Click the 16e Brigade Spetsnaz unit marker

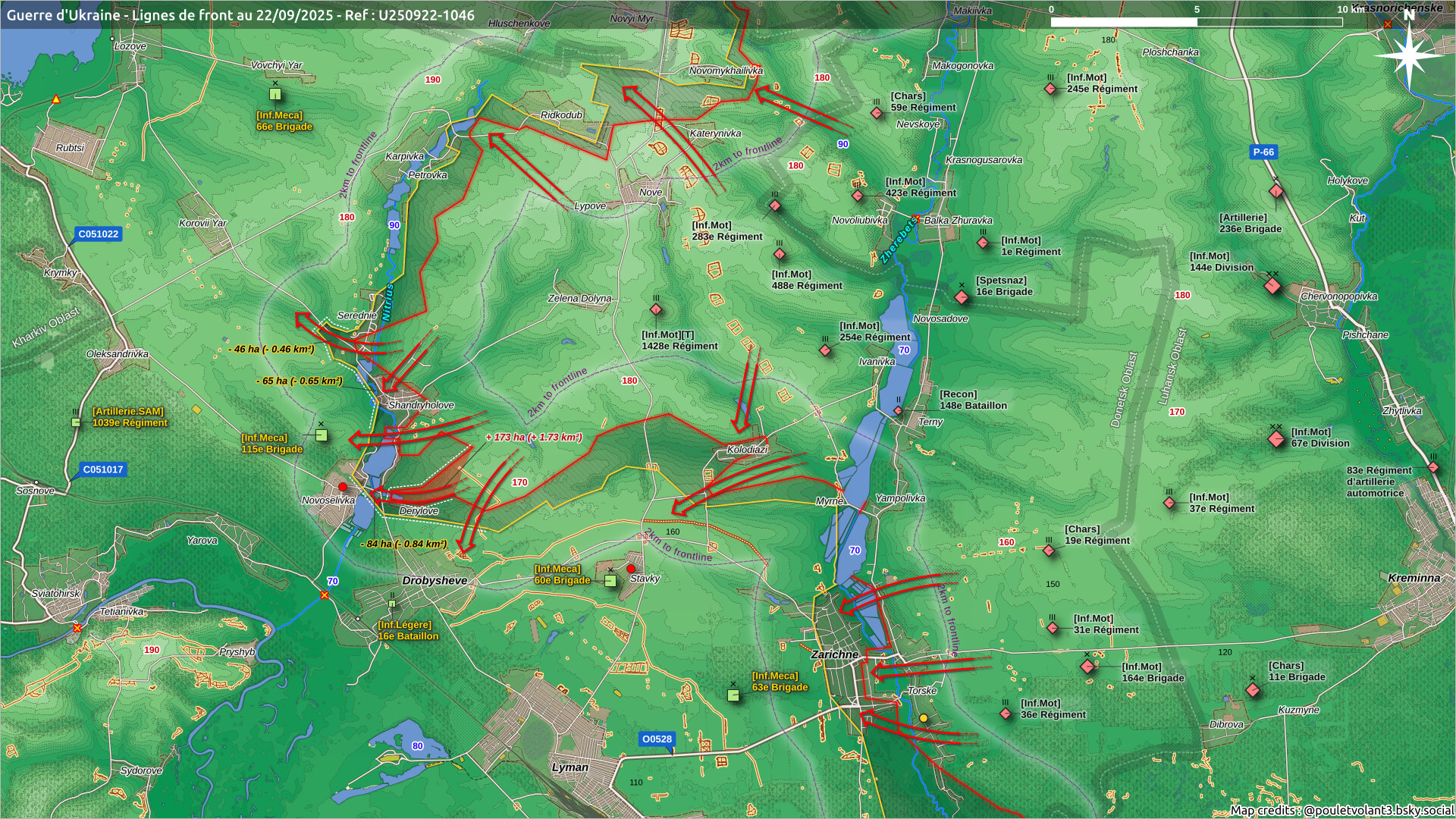tap(962, 297)
